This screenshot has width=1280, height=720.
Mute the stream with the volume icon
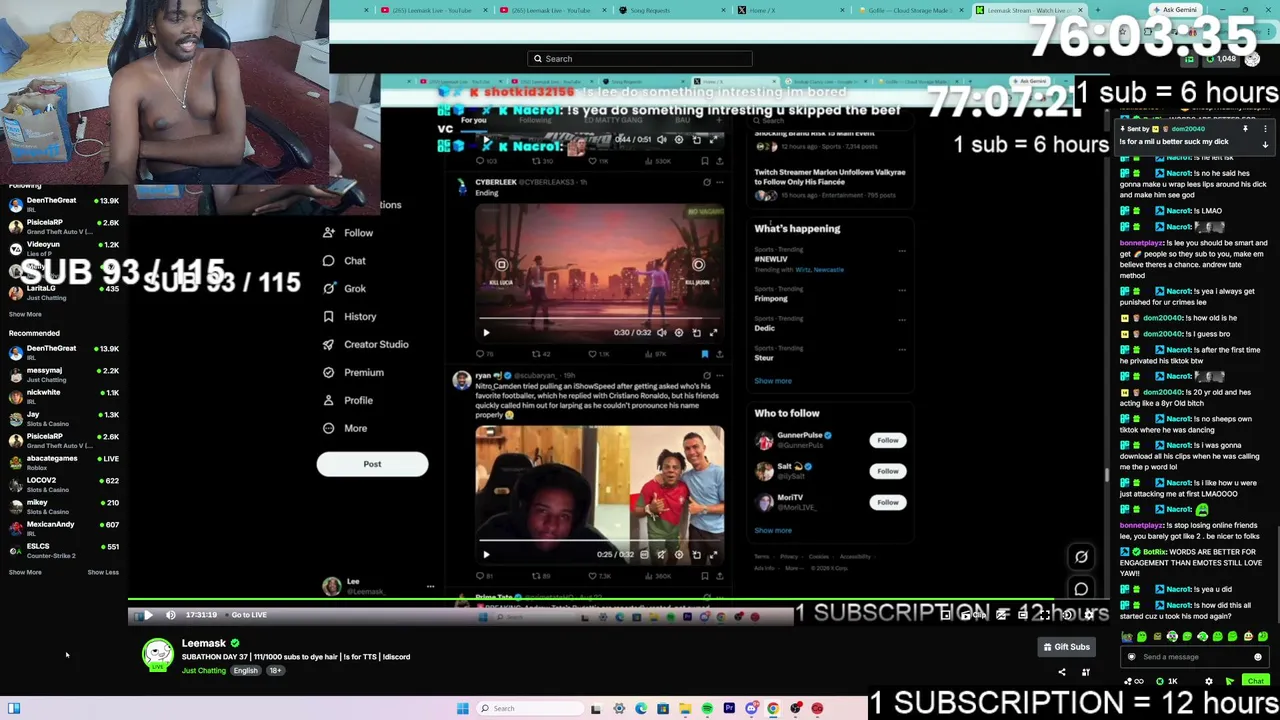click(x=171, y=615)
